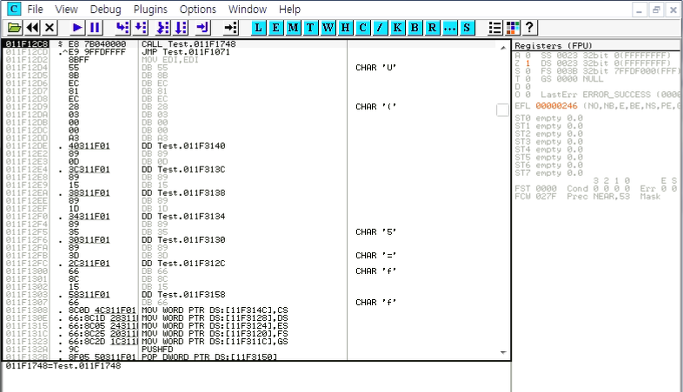Show Executable modules with E button
Viewport: 683px width, 392px height.
click(x=276, y=28)
